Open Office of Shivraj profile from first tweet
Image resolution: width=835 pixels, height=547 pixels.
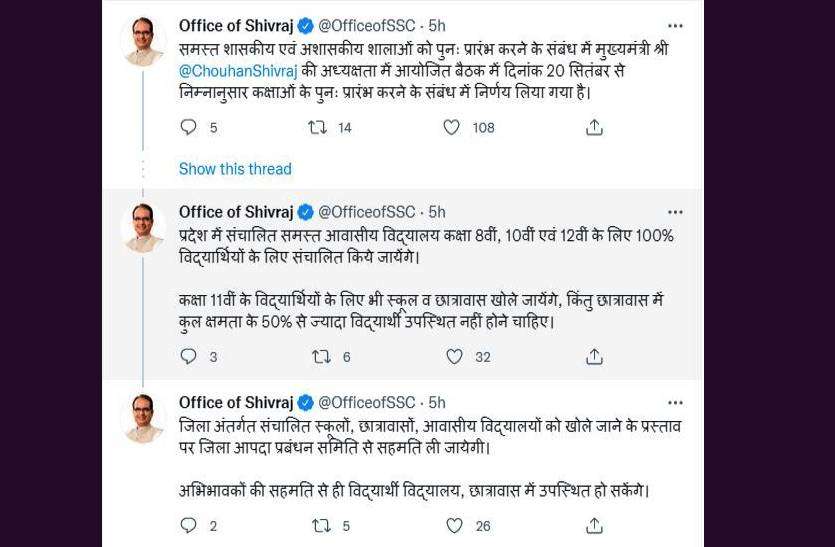236,26
